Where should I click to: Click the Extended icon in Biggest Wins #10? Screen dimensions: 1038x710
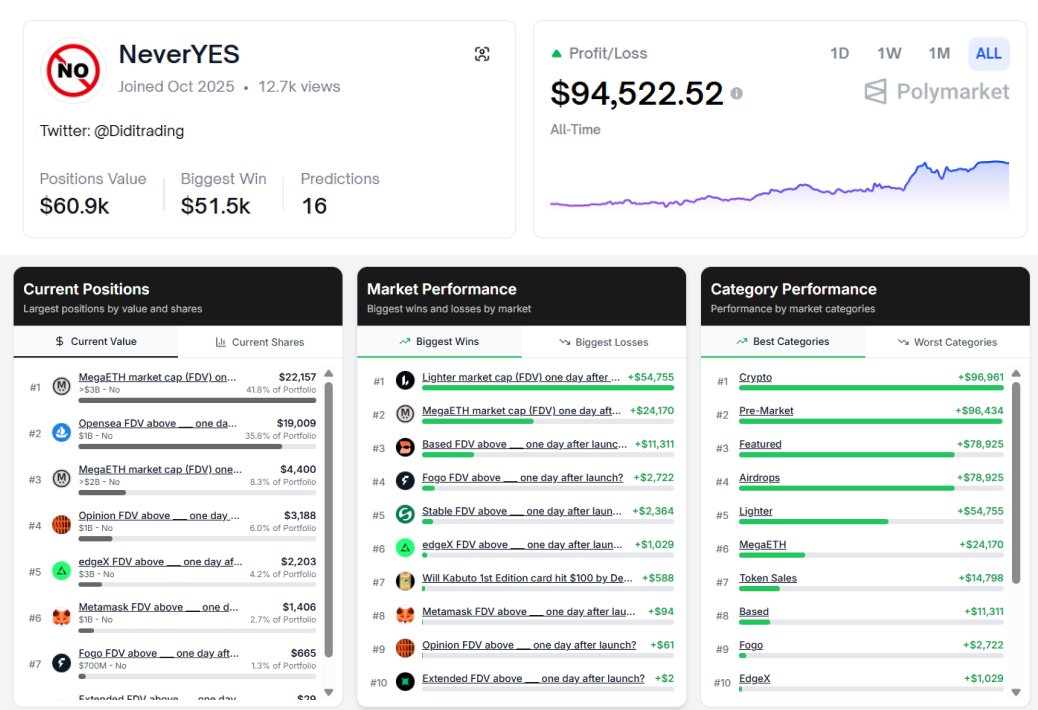[x=405, y=682]
